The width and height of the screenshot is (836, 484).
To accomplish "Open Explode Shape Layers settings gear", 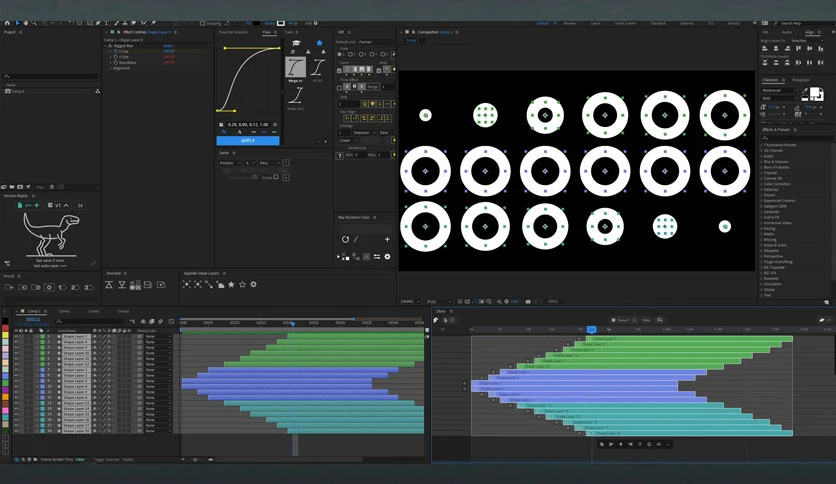I will 254,285.
